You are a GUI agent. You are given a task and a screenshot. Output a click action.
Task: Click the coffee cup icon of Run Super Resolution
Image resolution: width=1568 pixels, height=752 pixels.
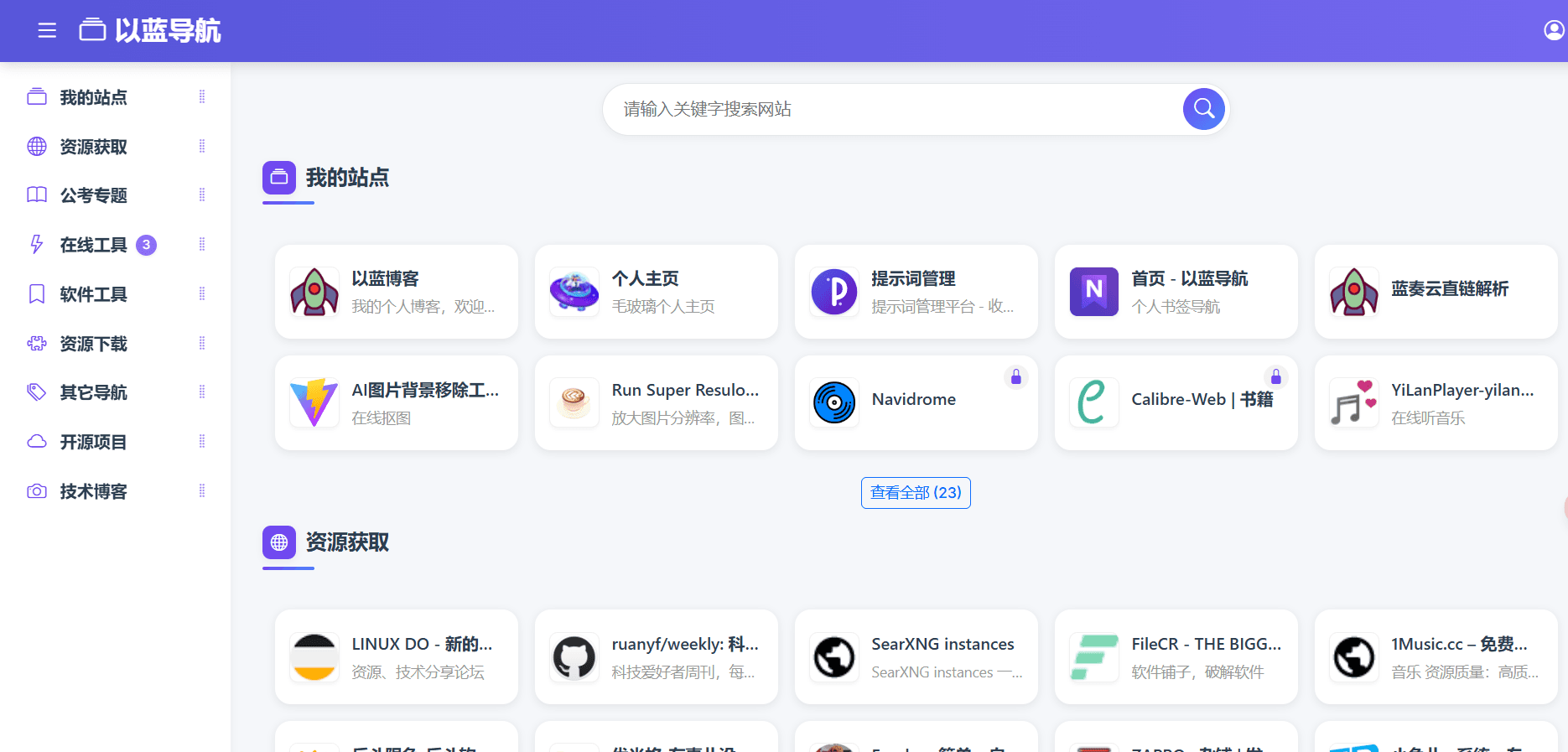574,403
